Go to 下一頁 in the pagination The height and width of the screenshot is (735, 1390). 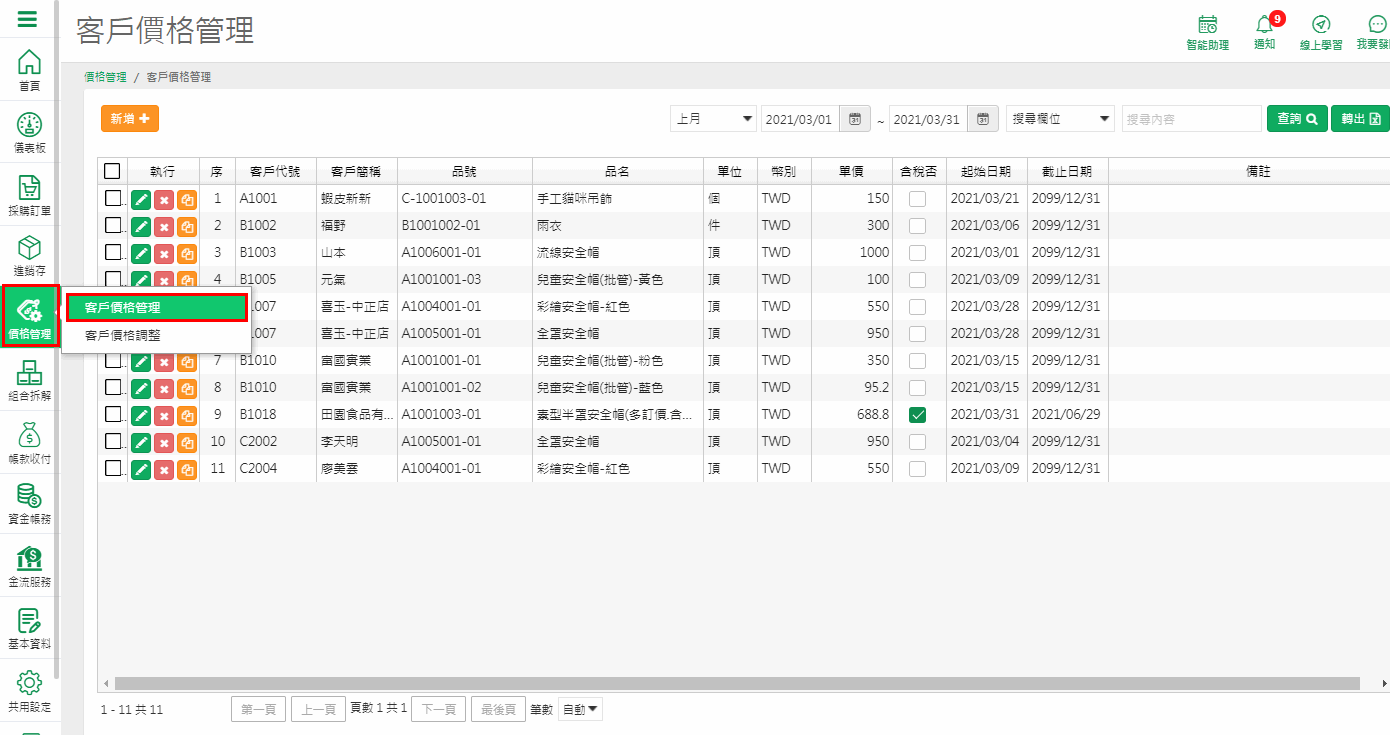[438, 709]
